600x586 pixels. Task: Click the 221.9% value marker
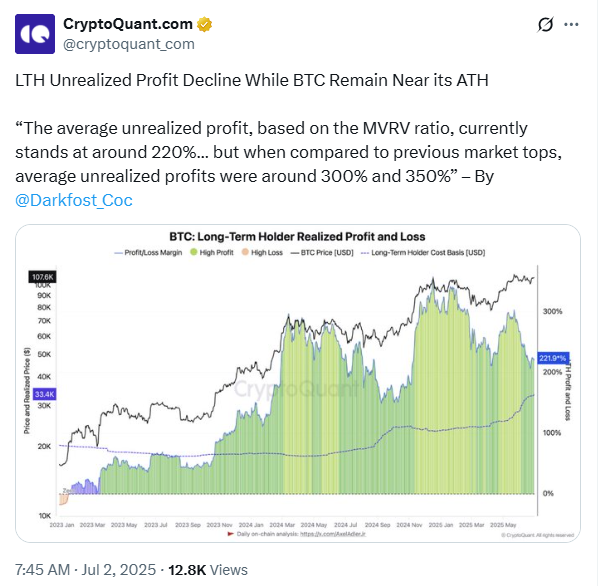(x=552, y=357)
